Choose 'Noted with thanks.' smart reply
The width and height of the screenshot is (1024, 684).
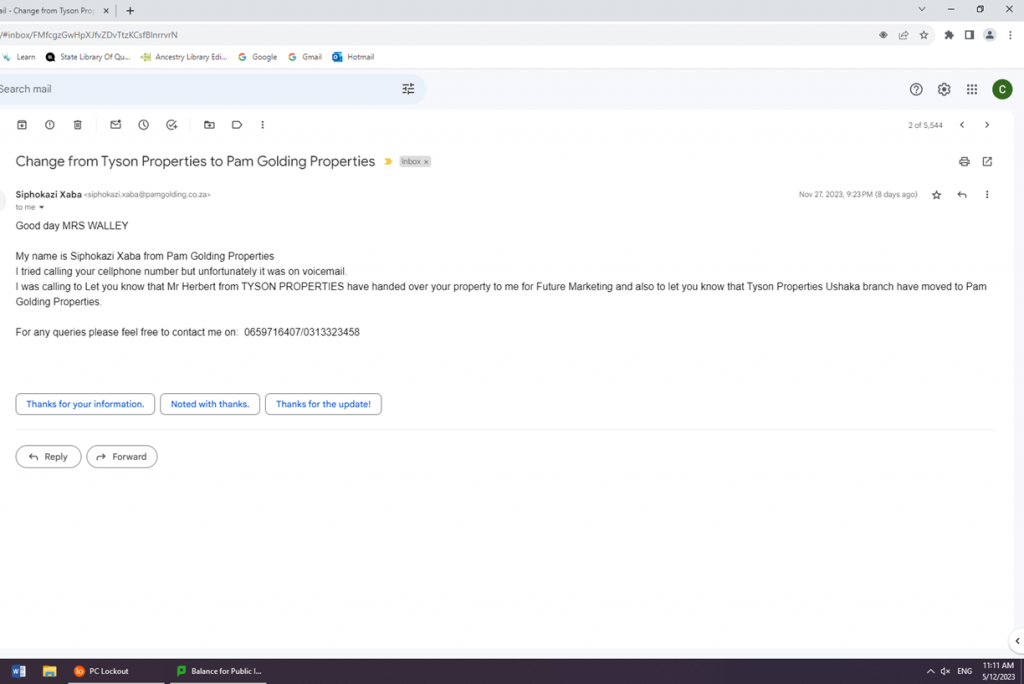click(x=210, y=404)
